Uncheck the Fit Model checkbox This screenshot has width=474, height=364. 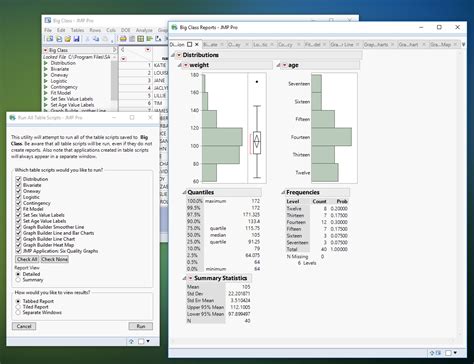pyautogui.click(x=18, y=209)
